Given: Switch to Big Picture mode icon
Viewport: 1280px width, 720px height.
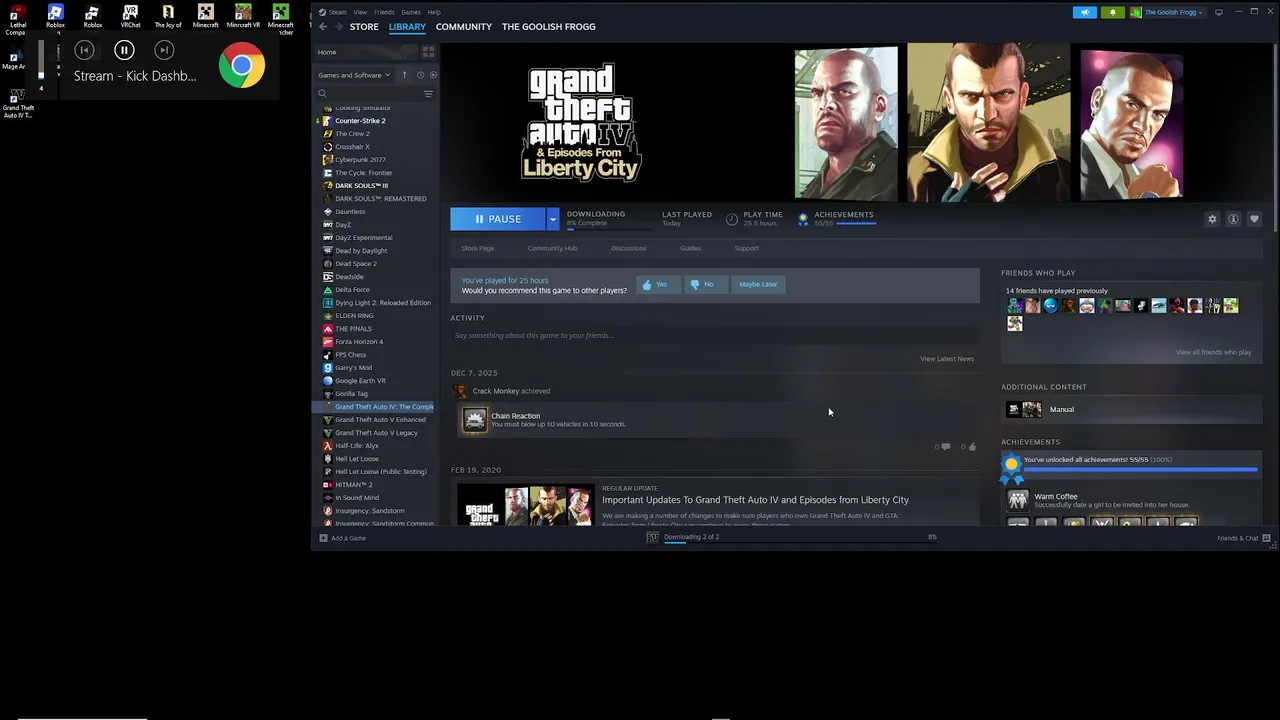Looking at the screenshot, I should (x=1219, y=12).
